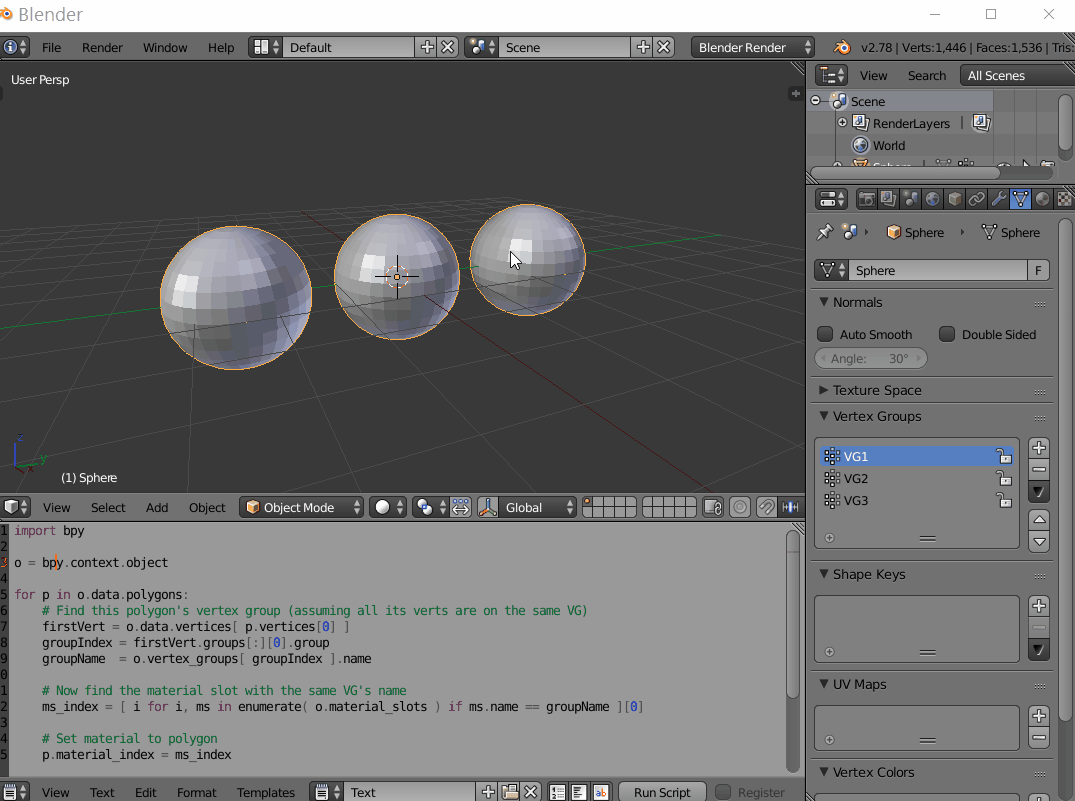Click the pin icon in the properties header
This screenshot has height=801, width=1075.
point(825,232)
